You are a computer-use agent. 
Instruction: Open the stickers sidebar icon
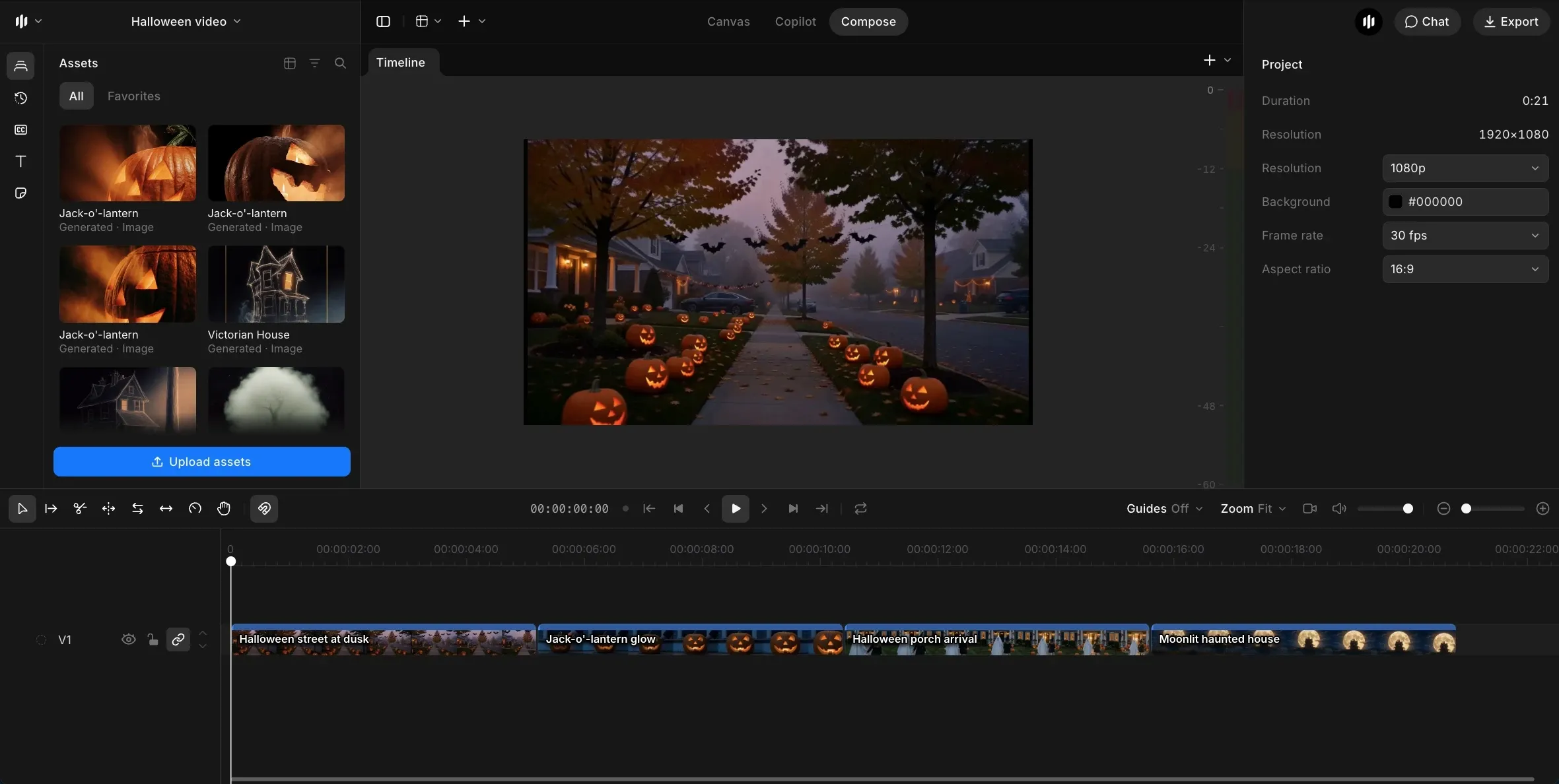21,193
